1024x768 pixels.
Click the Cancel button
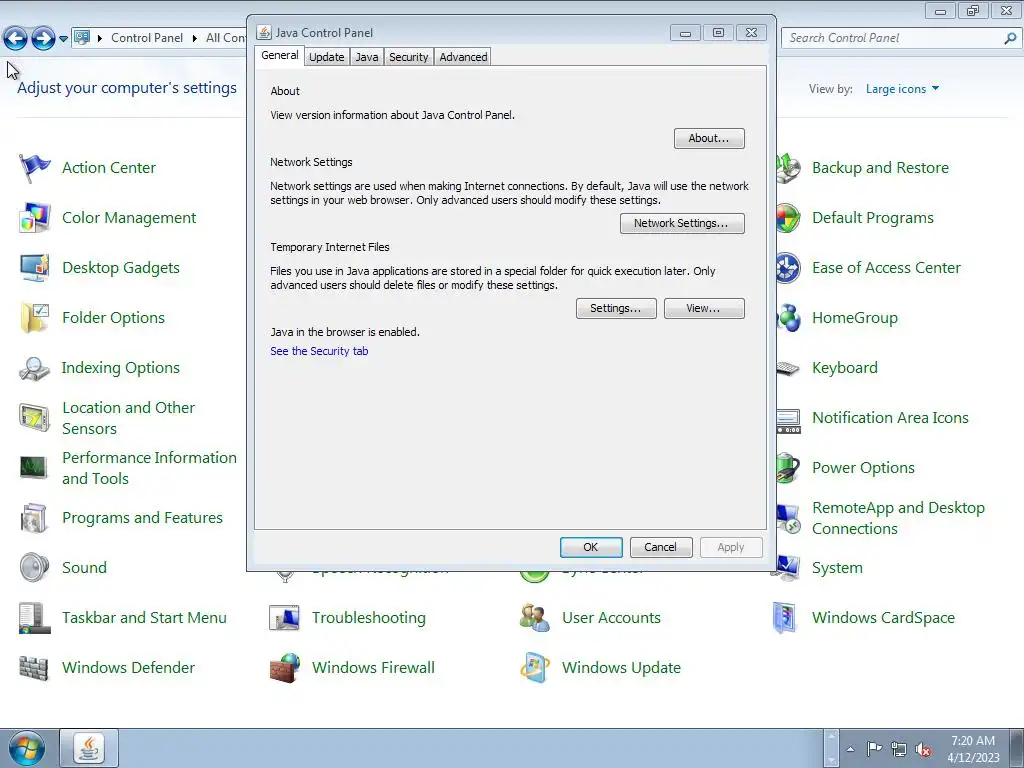tap(660, 547)
